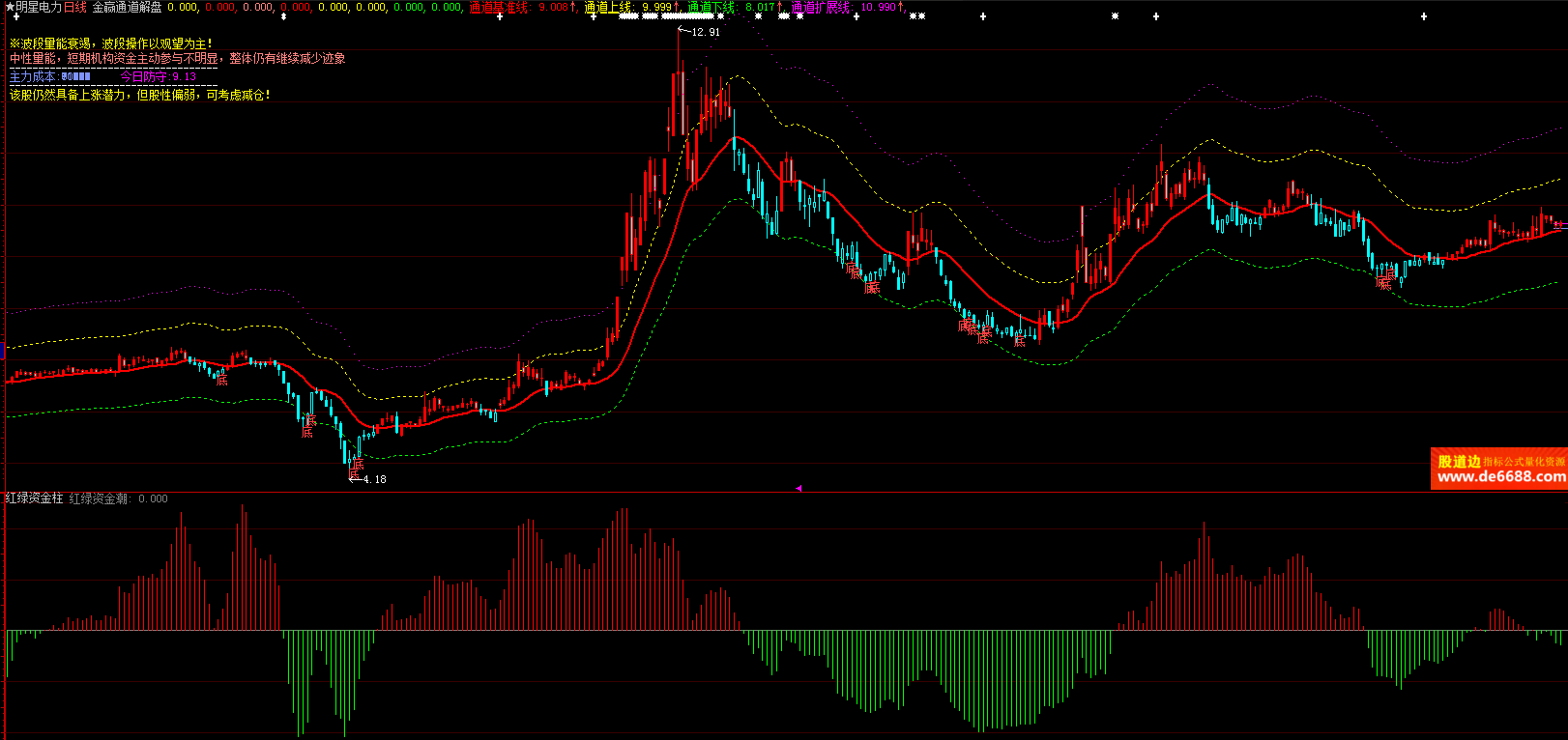This screenshot has width=1568, height=740.
Task: Click the 股道边 logo in the watermark
Action: pos(1459,462)
